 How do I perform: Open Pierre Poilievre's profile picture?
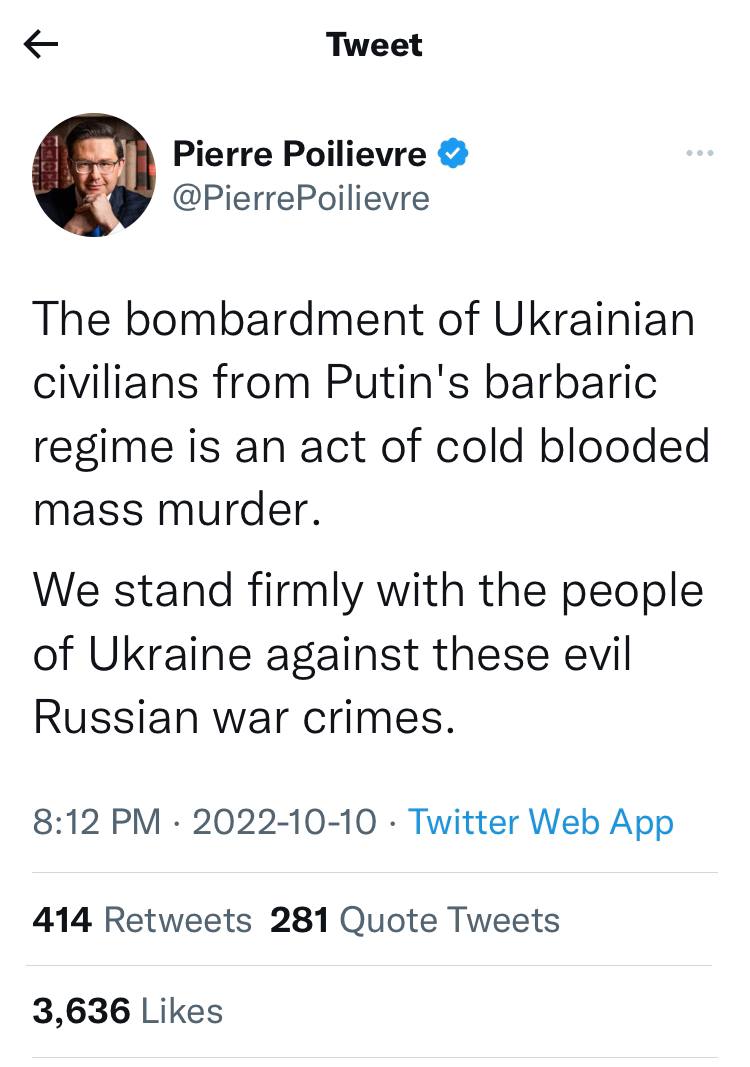pos(94,175)
